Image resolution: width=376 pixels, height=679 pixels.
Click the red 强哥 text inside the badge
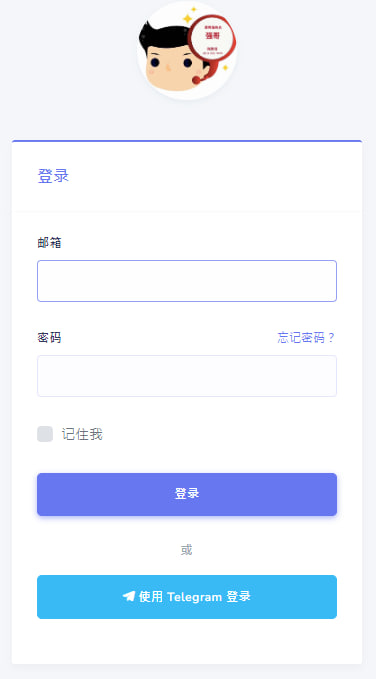213,36
